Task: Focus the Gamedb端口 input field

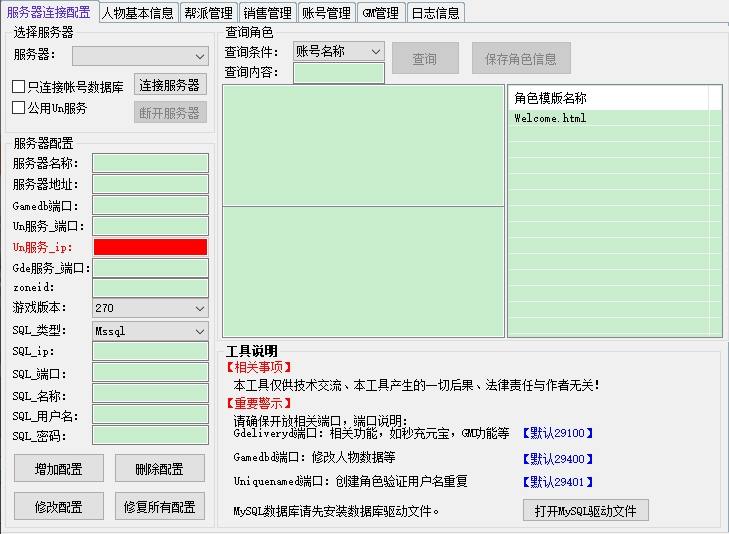Action: [150, 205]
